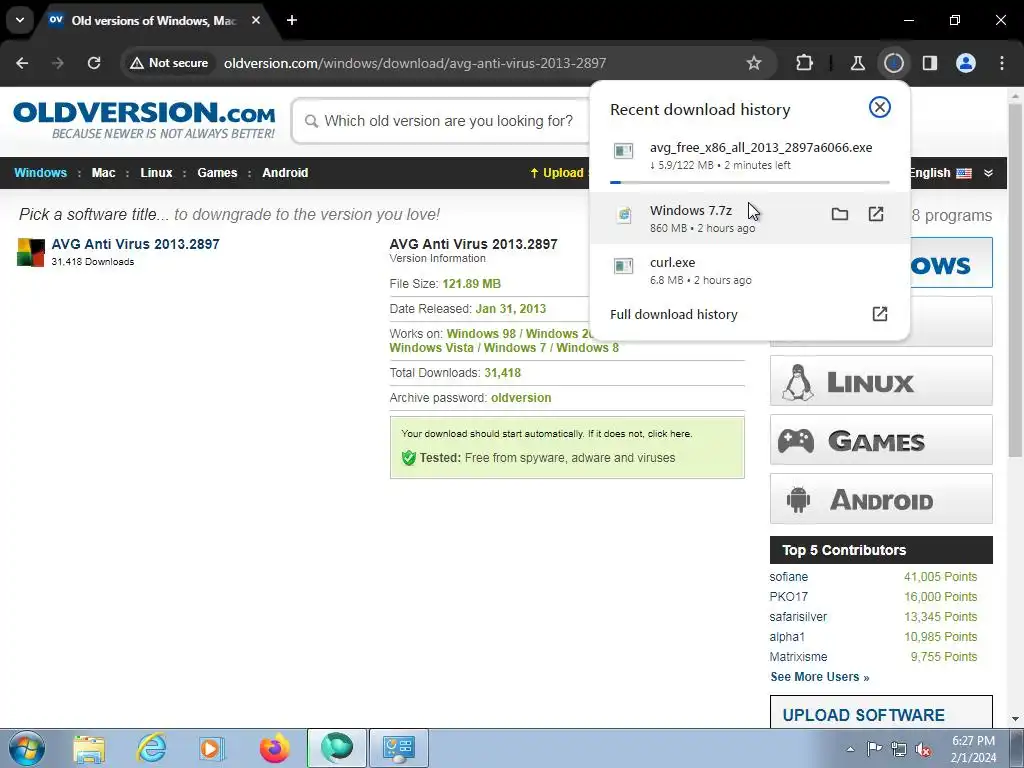Open contributor alpha1's profile
1024x768 pixels.
click(x=787, y=637)
